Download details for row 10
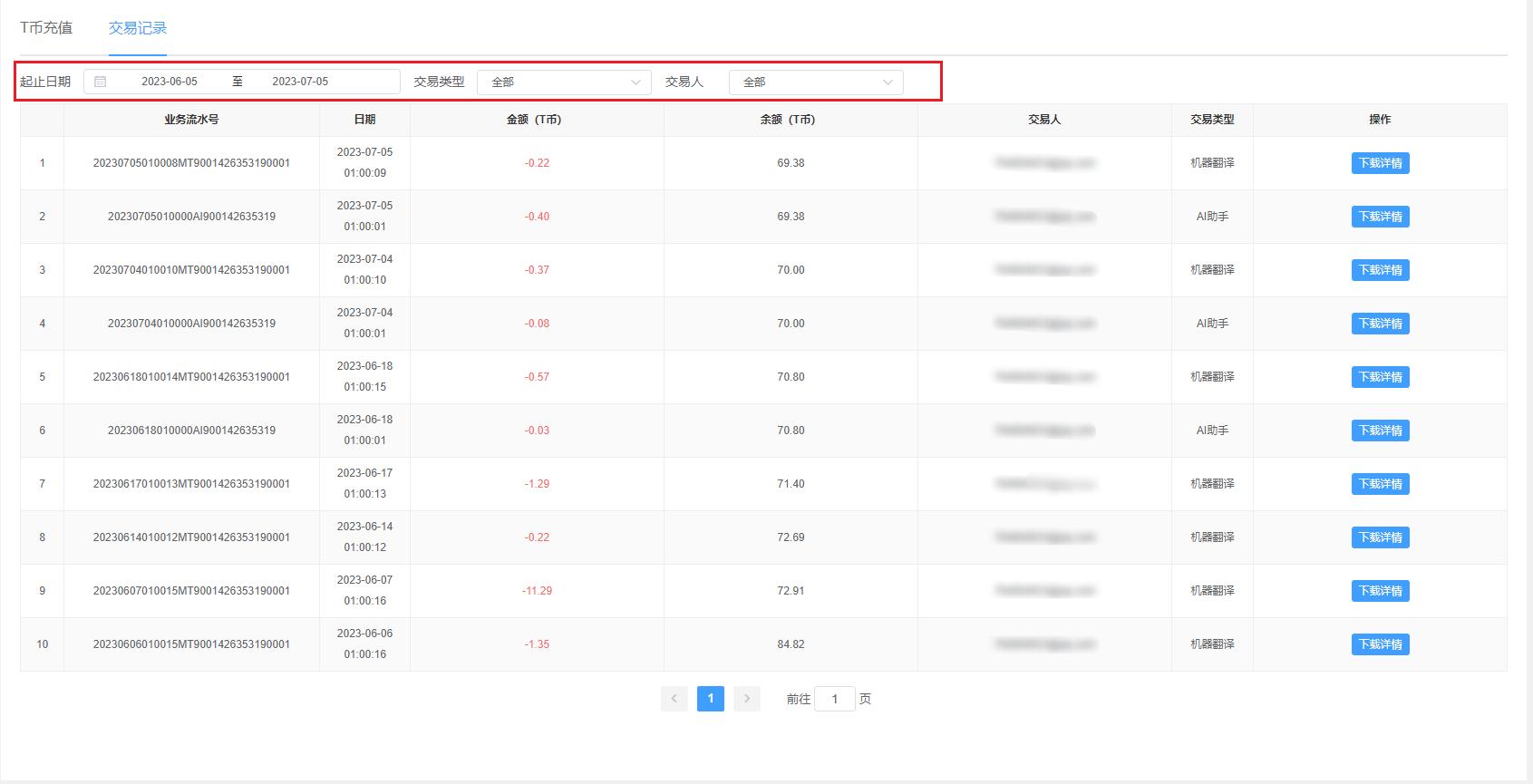Viewport: 1533px width, 784px height. 1380,644
